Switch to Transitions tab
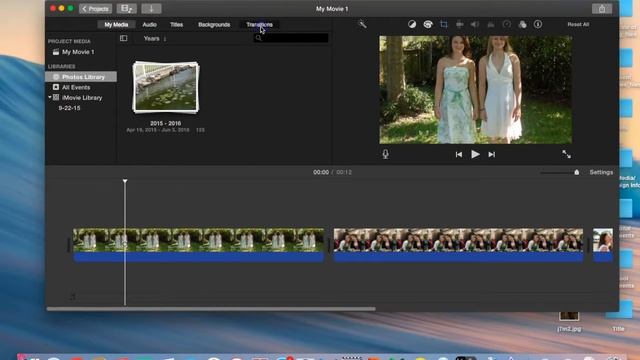Screen dimensions: 640x360 tap(259, 24)
